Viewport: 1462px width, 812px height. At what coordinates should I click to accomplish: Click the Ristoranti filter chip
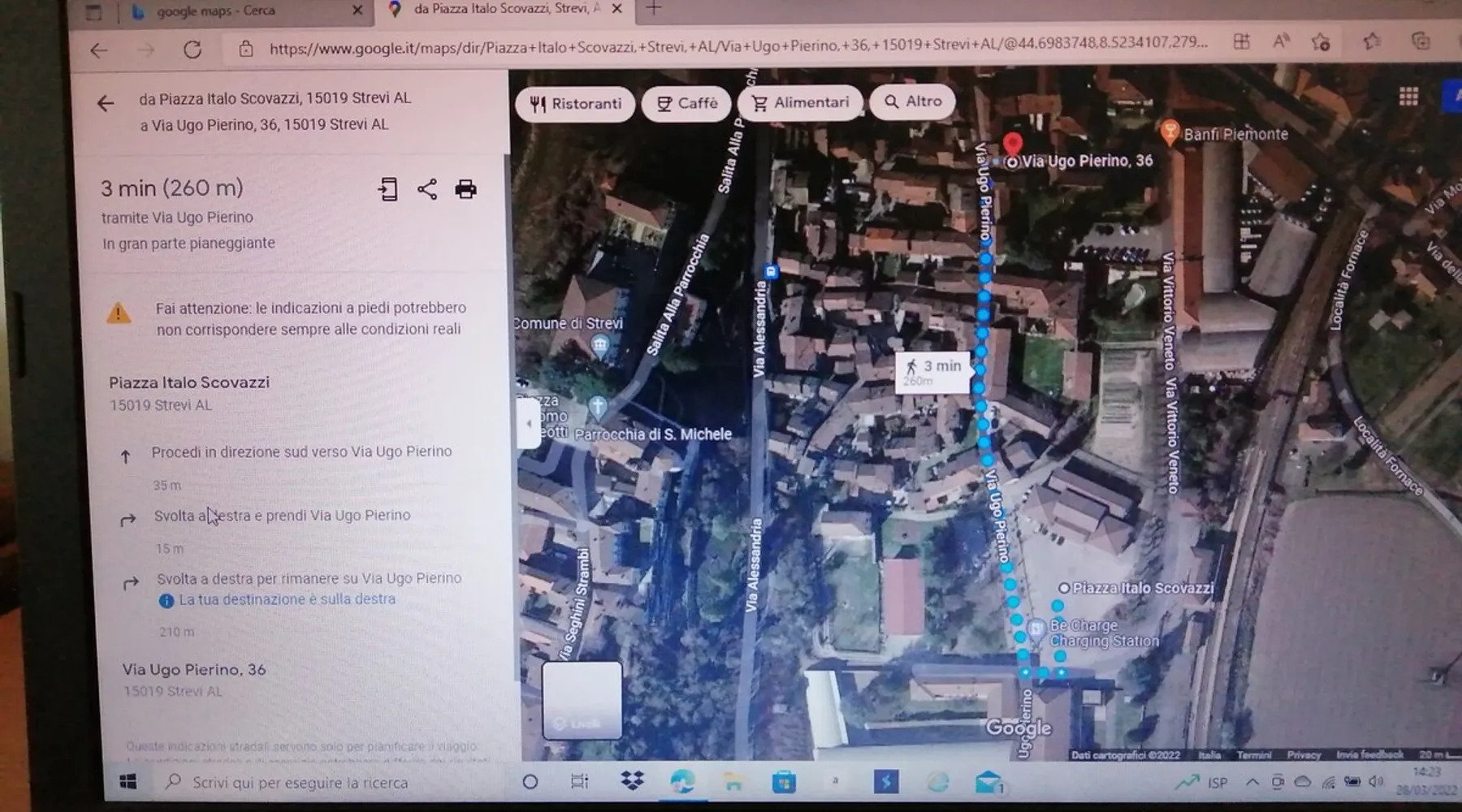(575, 104)
